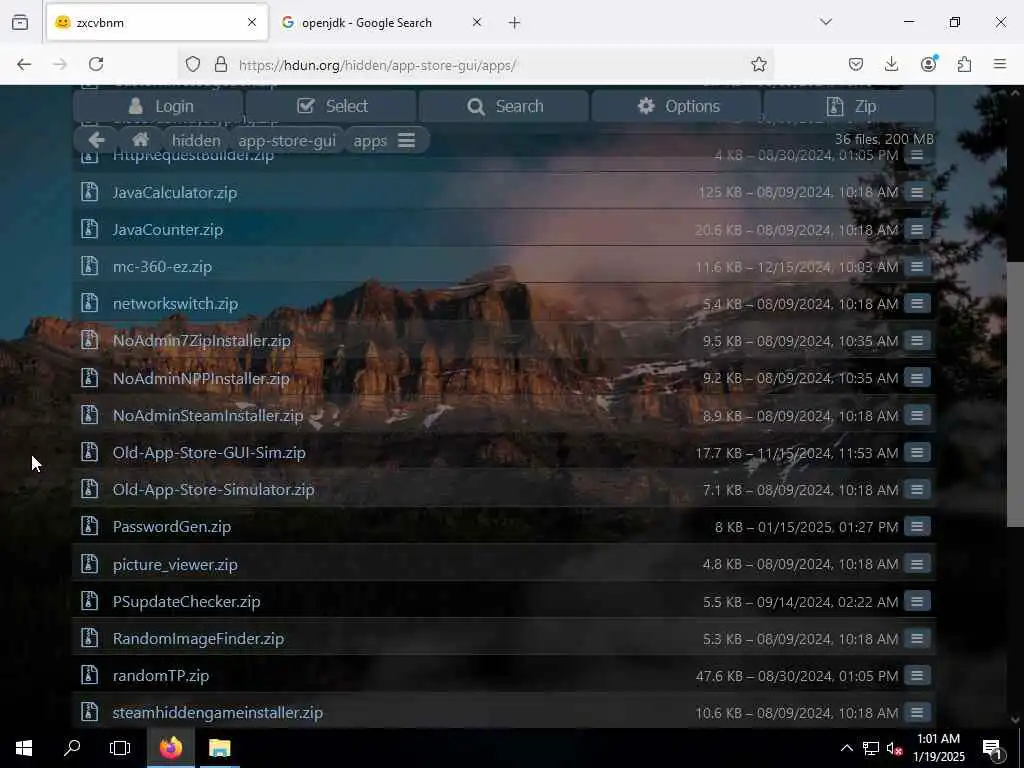Open the menu for NoAdmin7ZipInstaller.zip
Screen dimensions: 1024x768
point(917,340)
